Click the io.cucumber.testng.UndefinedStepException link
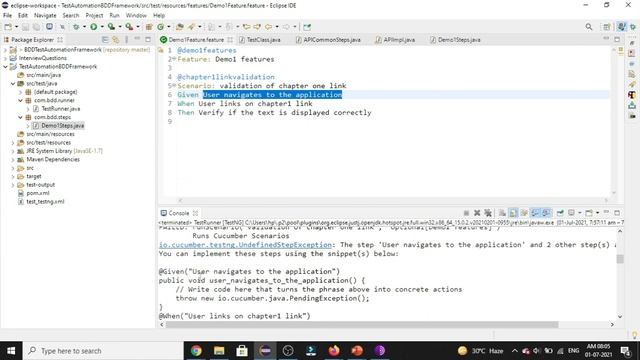 coord(245,245)
